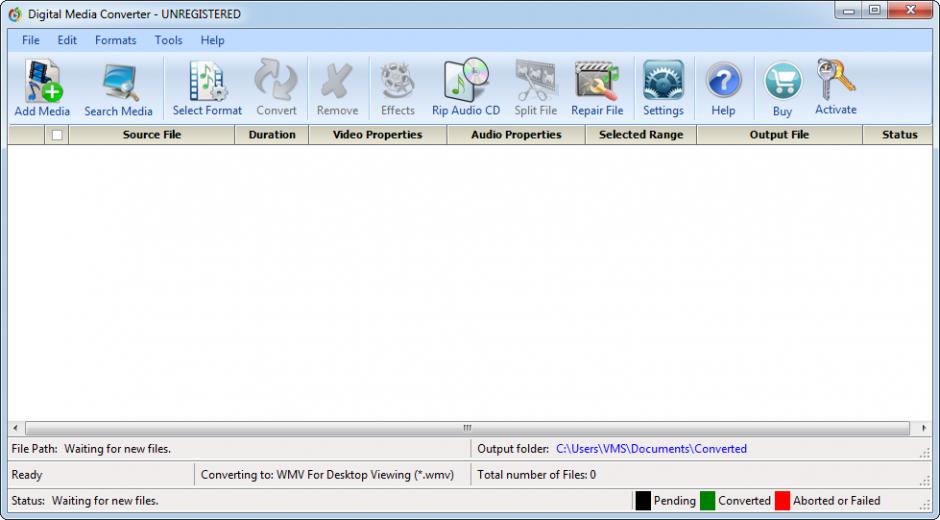The width and height of the screenshot is (940, 520).
Task: Click the 'Total number of Files: 0' text
Action: [x=537, y=475]
